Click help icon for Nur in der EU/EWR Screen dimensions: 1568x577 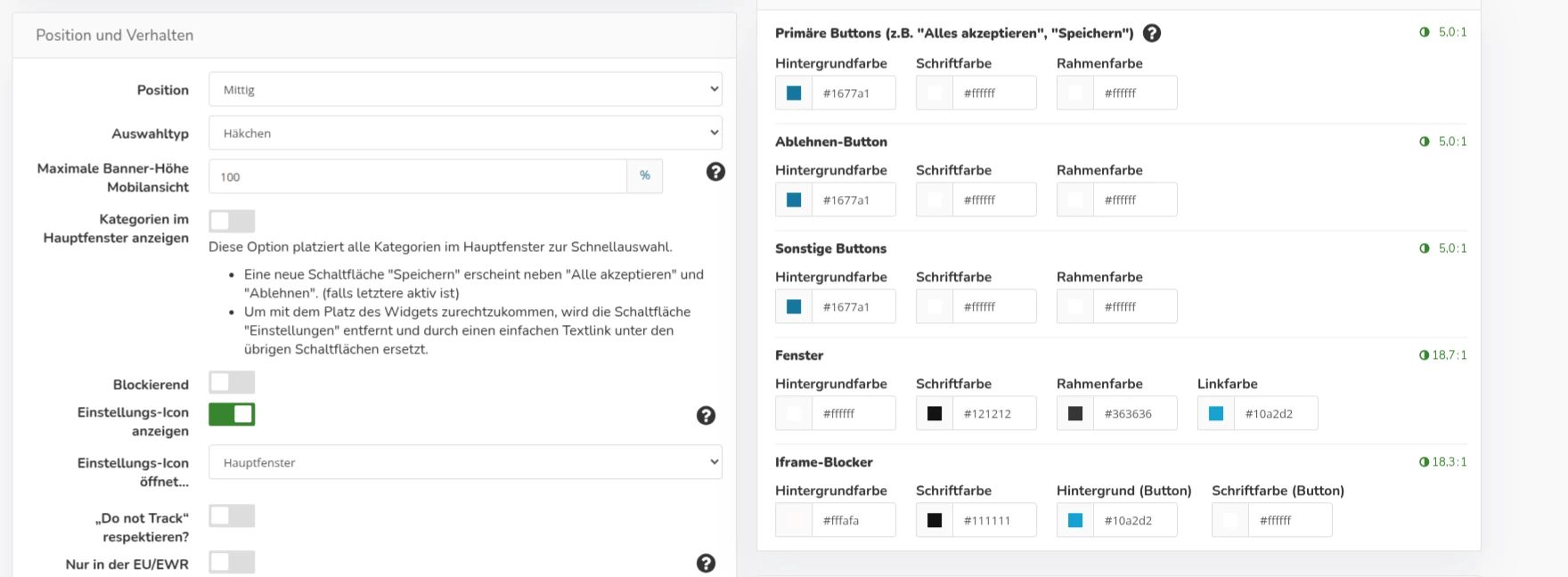pos(706,564)
